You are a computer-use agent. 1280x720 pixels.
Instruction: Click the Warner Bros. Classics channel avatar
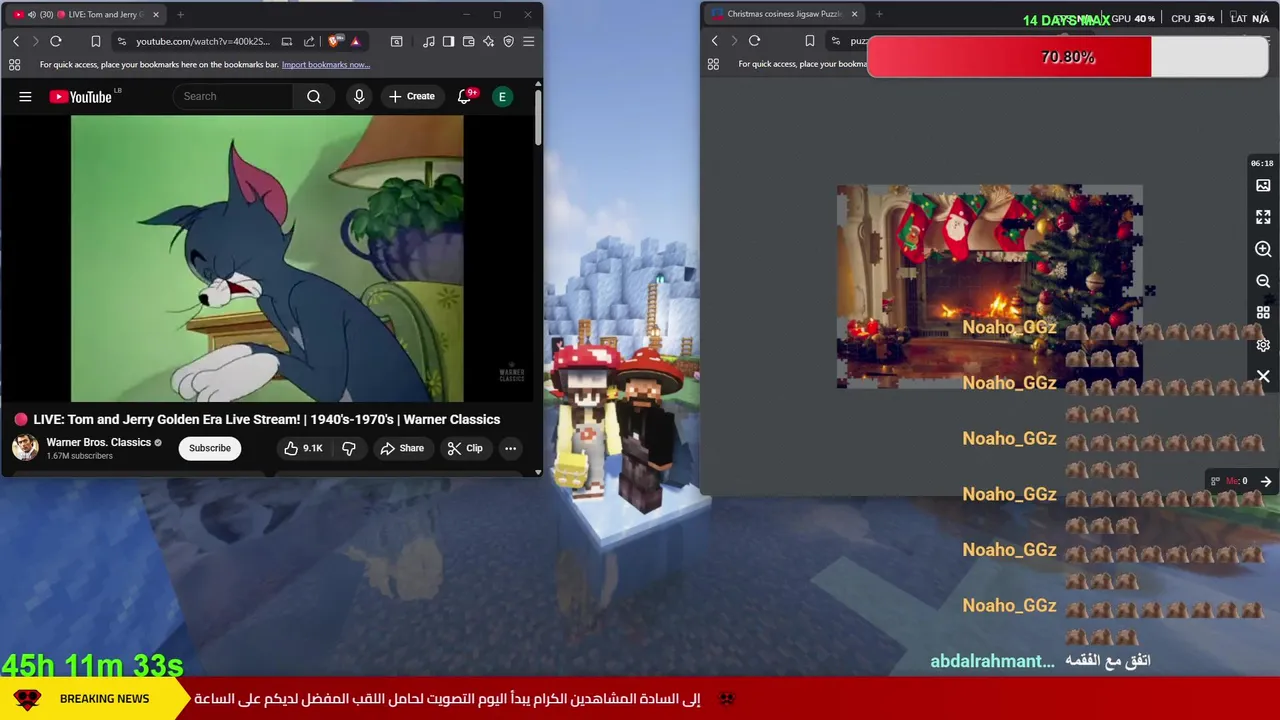[x=25, y=448]
